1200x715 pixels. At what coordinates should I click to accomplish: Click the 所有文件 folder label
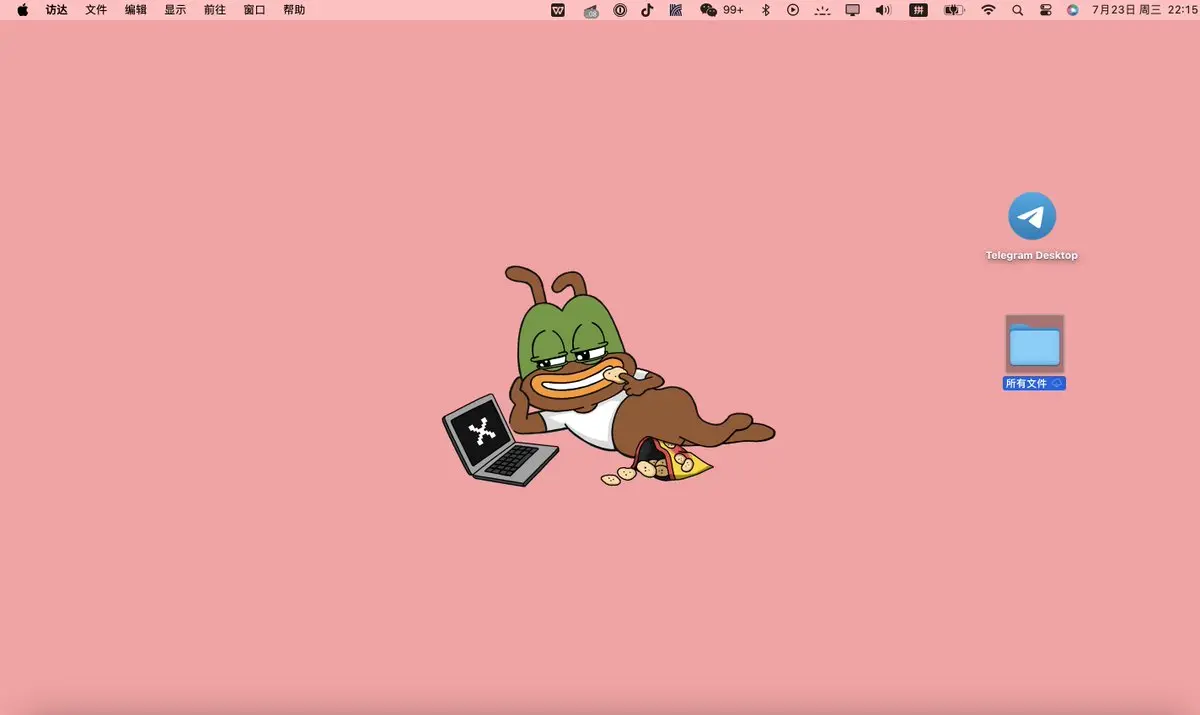[x=1034, y=384]
